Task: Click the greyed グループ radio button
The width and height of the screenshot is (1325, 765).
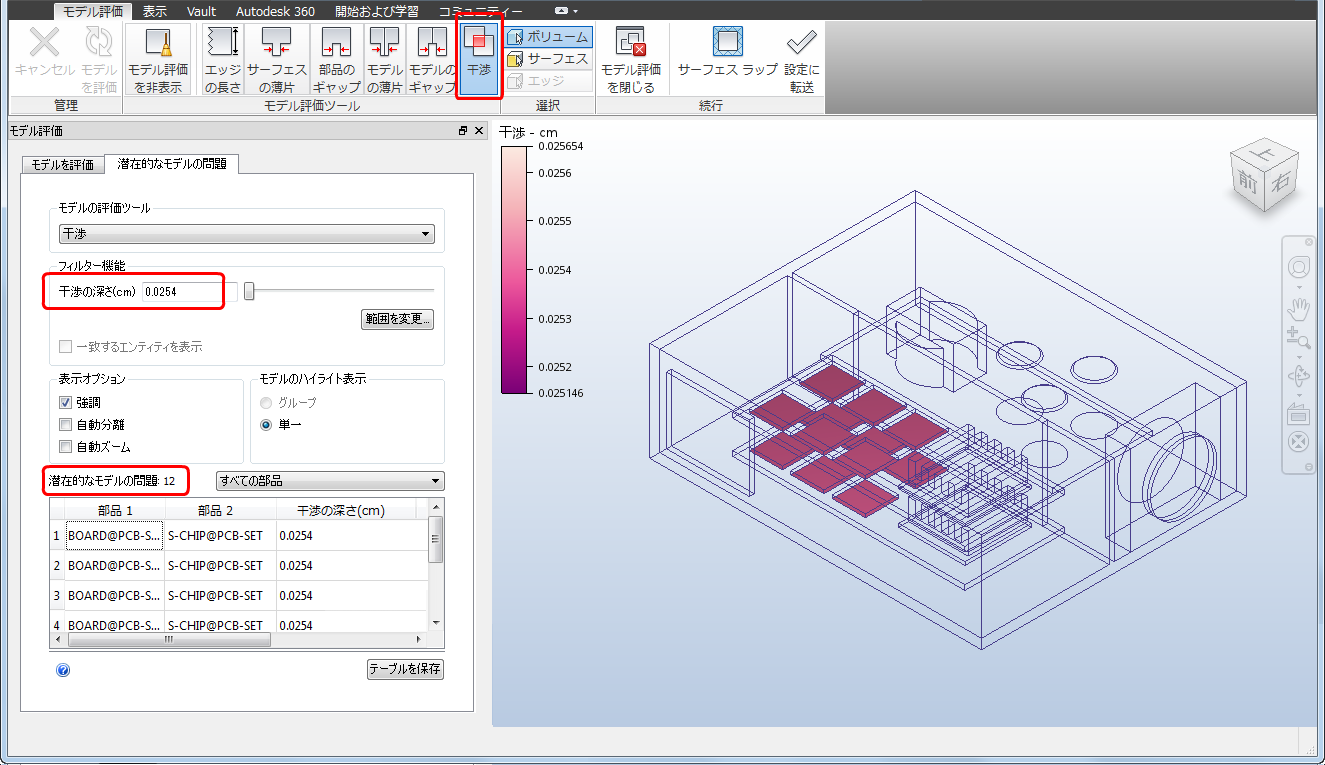Action: (266, 403)
